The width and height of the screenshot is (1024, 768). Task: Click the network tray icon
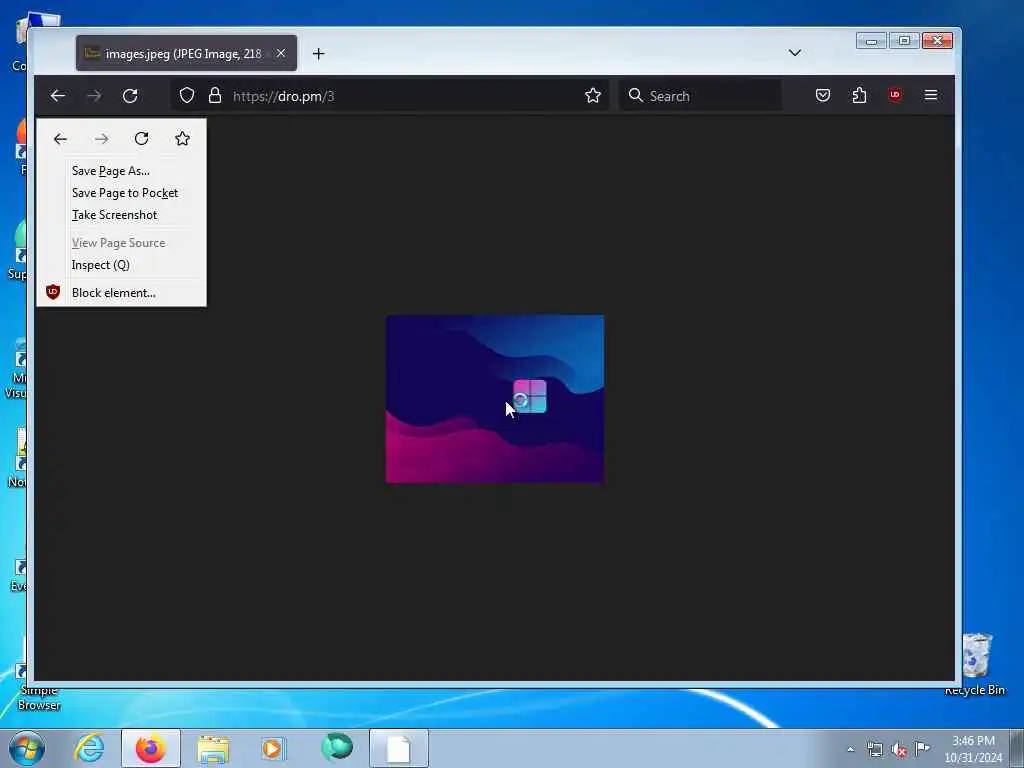pos(875,750)
